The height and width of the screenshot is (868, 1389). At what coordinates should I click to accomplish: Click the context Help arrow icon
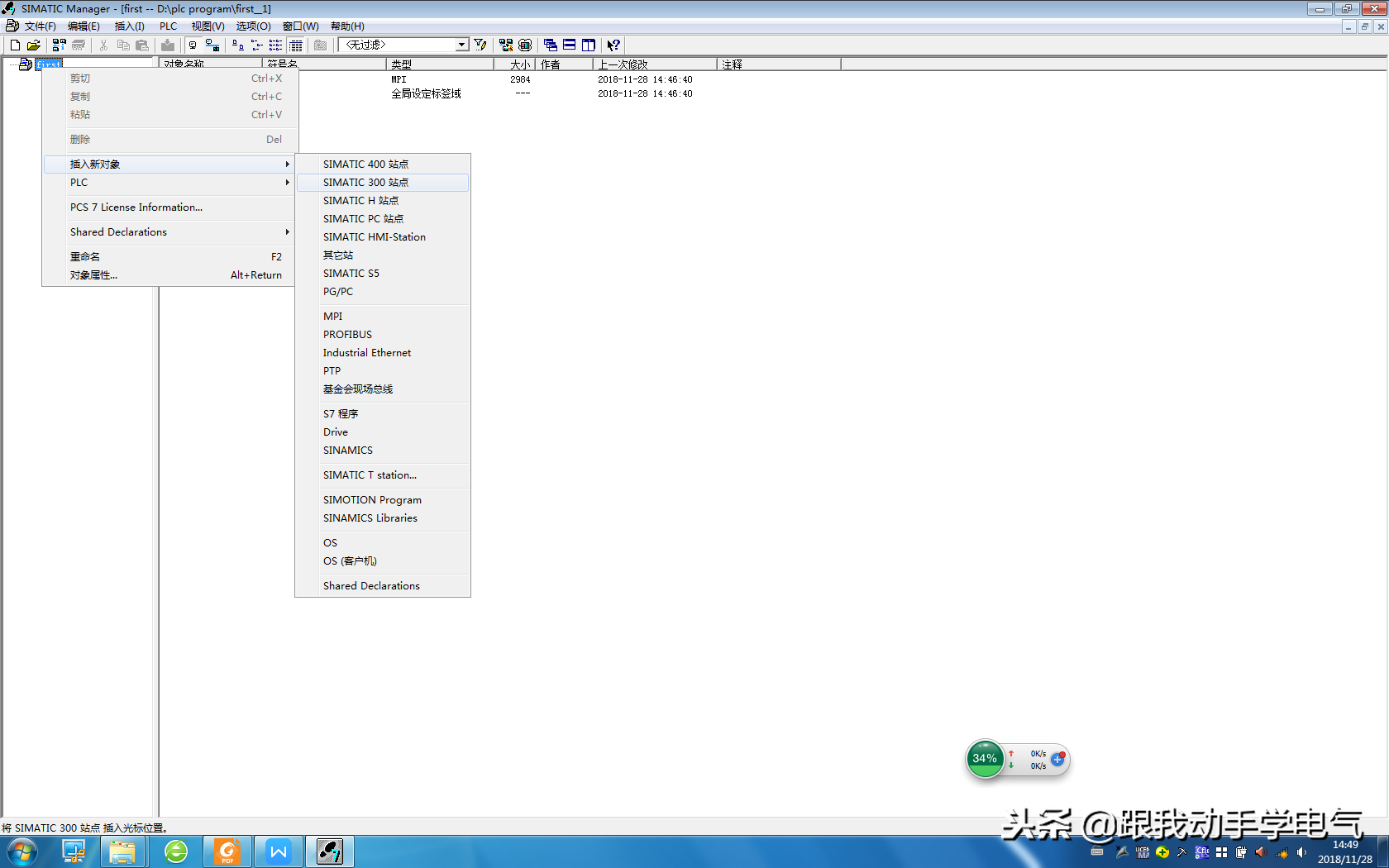[613, 45]
